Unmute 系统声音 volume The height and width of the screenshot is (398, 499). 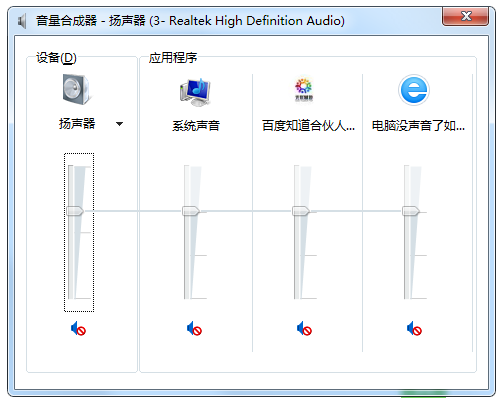click(x=194, y=329)
